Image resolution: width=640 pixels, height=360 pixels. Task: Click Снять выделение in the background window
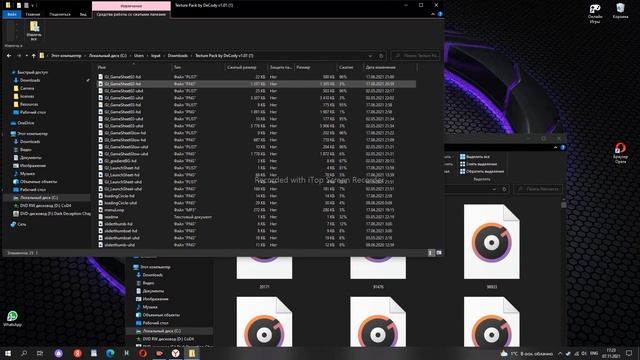pyautogui.click(x=478, y=164)
